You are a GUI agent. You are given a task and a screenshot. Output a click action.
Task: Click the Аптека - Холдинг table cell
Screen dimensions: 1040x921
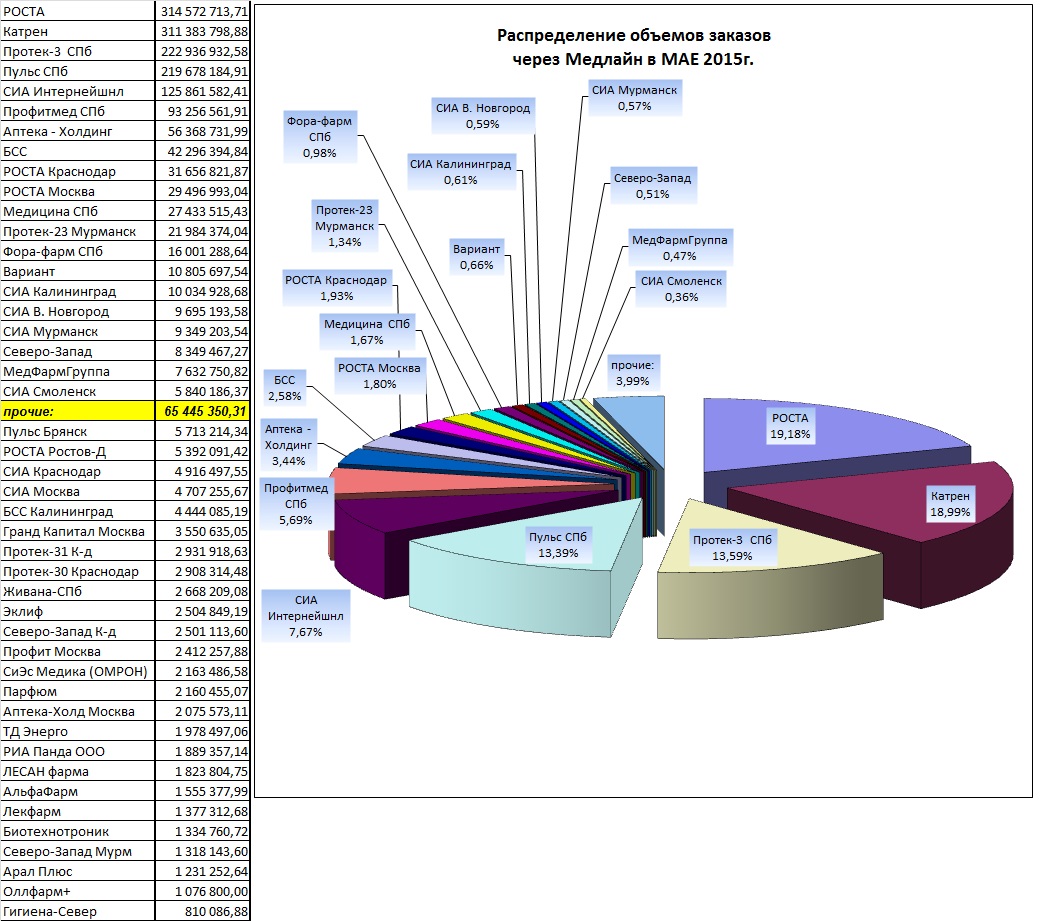point(78,131)
